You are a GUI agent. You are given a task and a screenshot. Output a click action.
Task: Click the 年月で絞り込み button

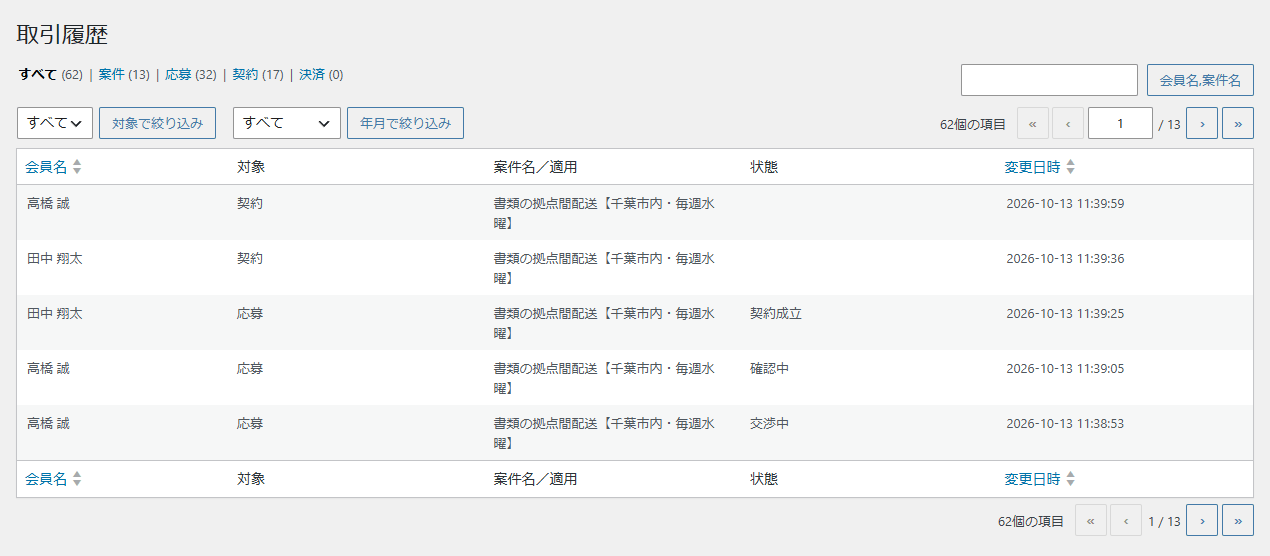tap(405, 123)
